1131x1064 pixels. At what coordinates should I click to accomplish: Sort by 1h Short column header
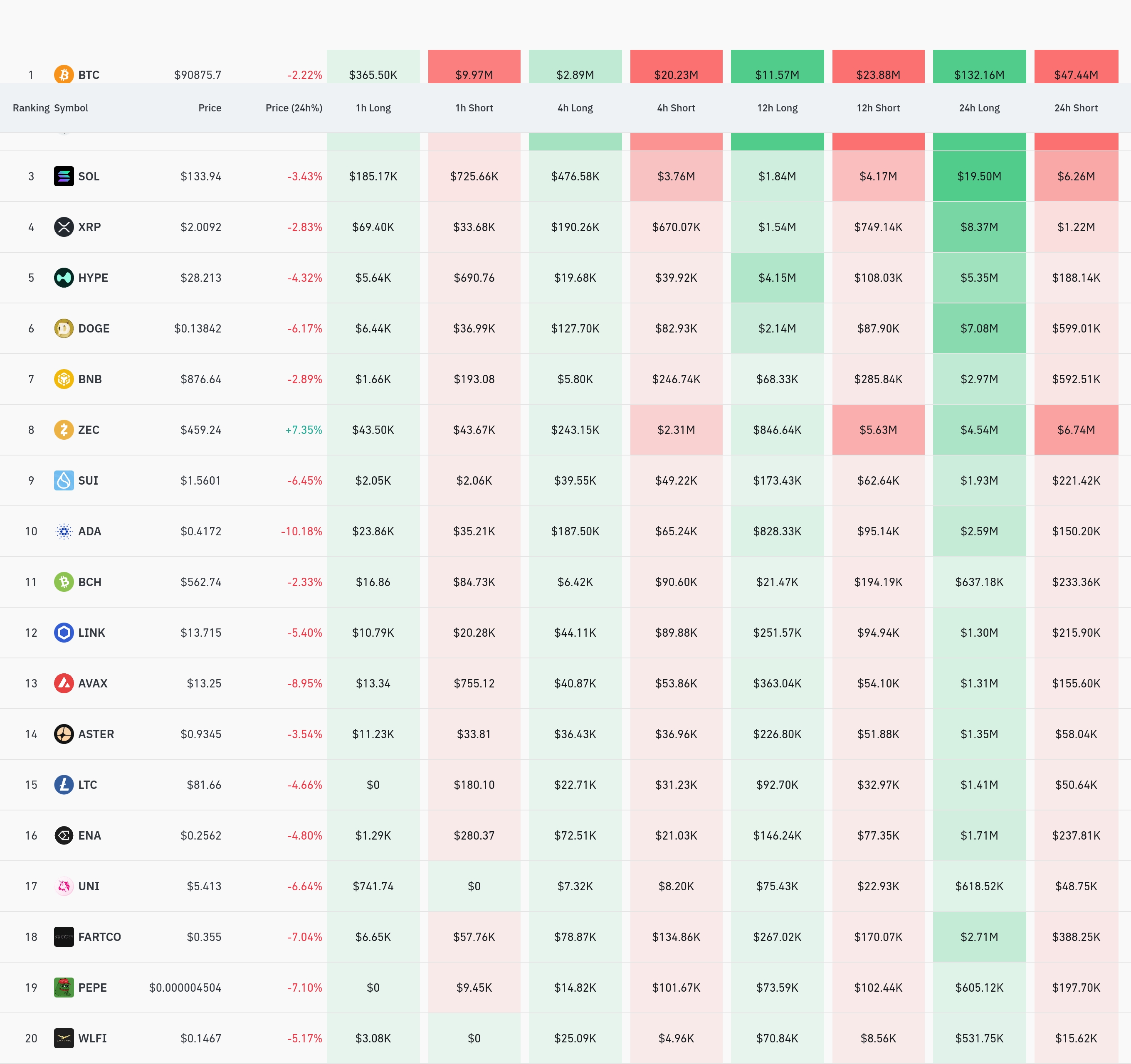[x=473, y=108]
